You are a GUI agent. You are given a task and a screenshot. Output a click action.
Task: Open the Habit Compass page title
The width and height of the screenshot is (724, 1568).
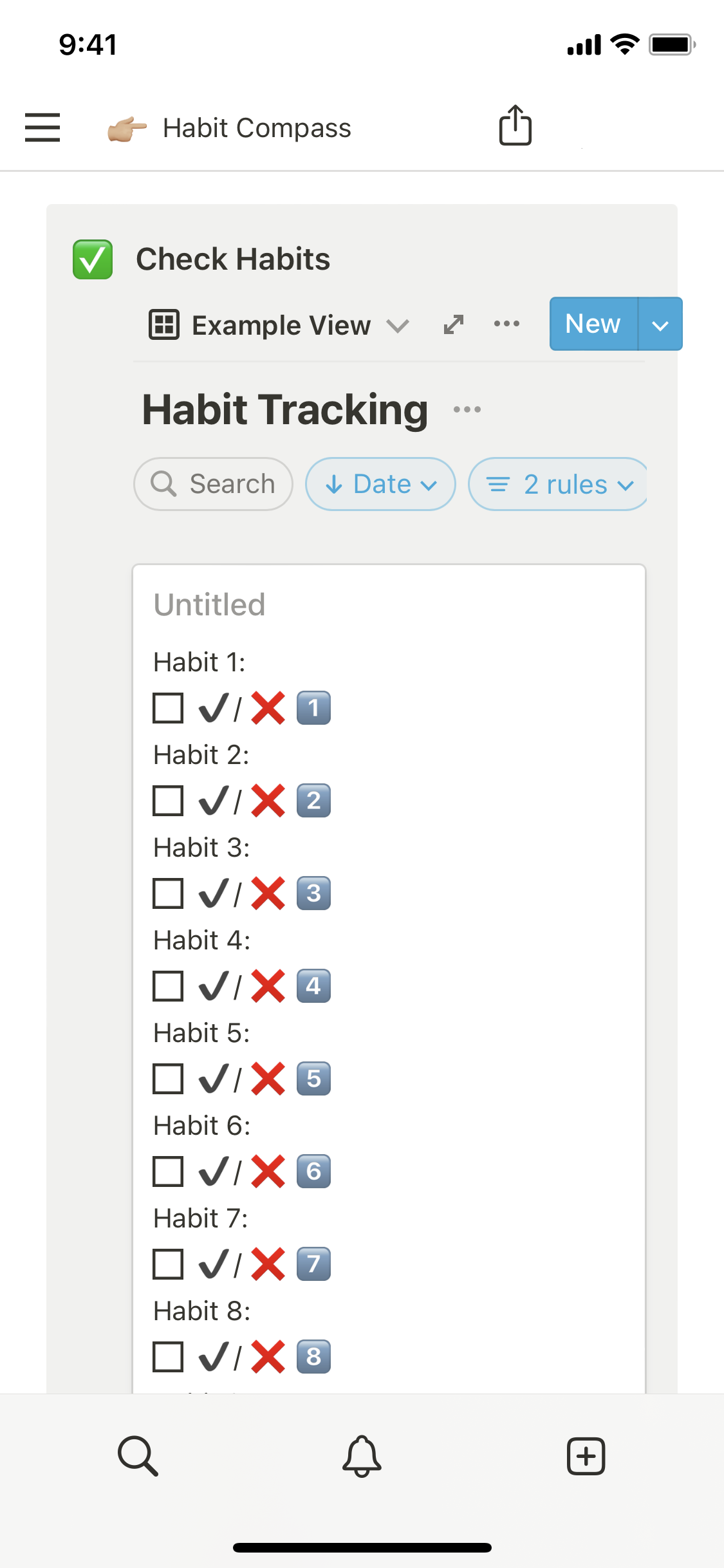click(257, 128)
